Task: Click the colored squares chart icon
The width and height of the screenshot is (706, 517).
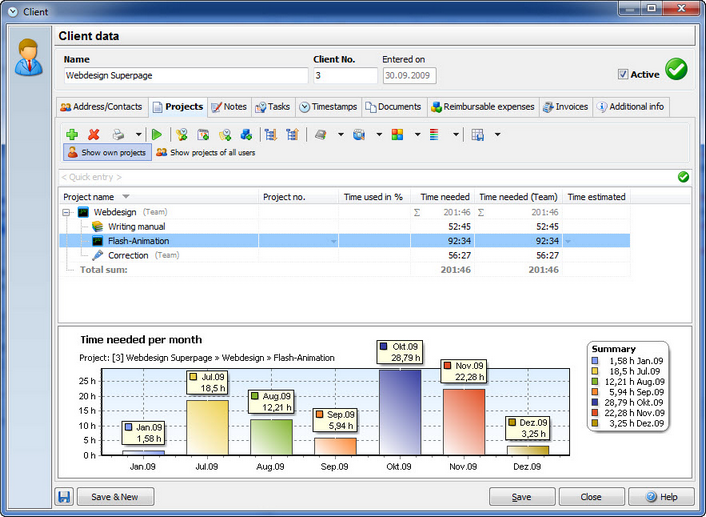Action: (397, 134)
